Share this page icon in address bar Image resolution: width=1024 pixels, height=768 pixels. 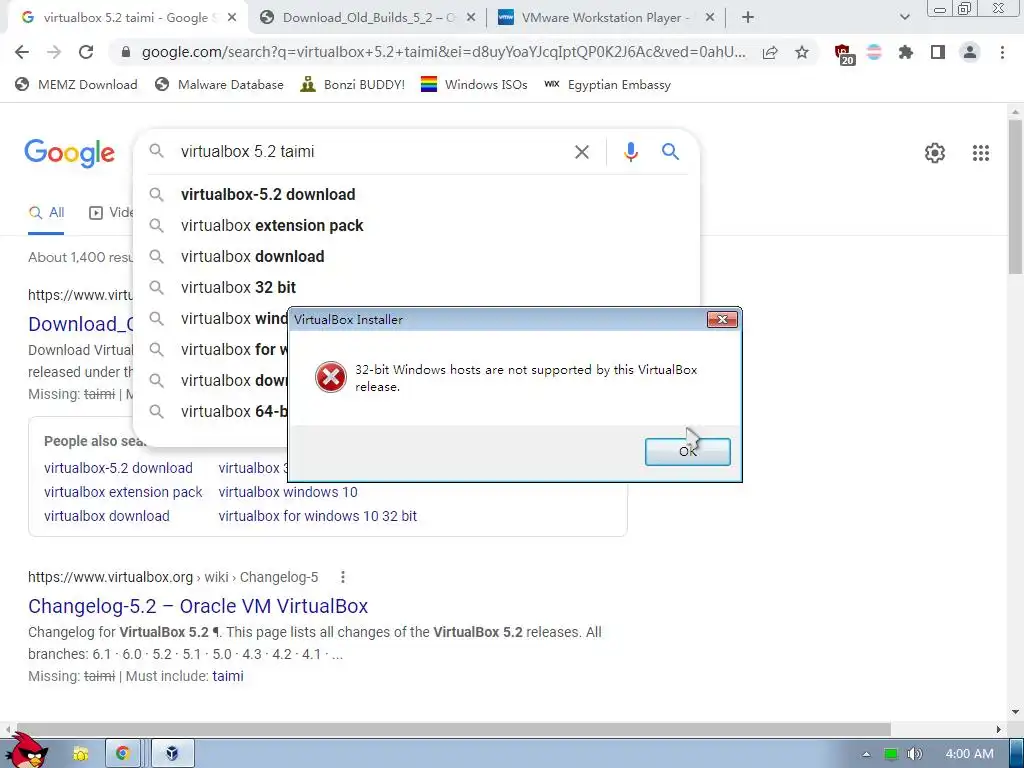click(770, 52)
